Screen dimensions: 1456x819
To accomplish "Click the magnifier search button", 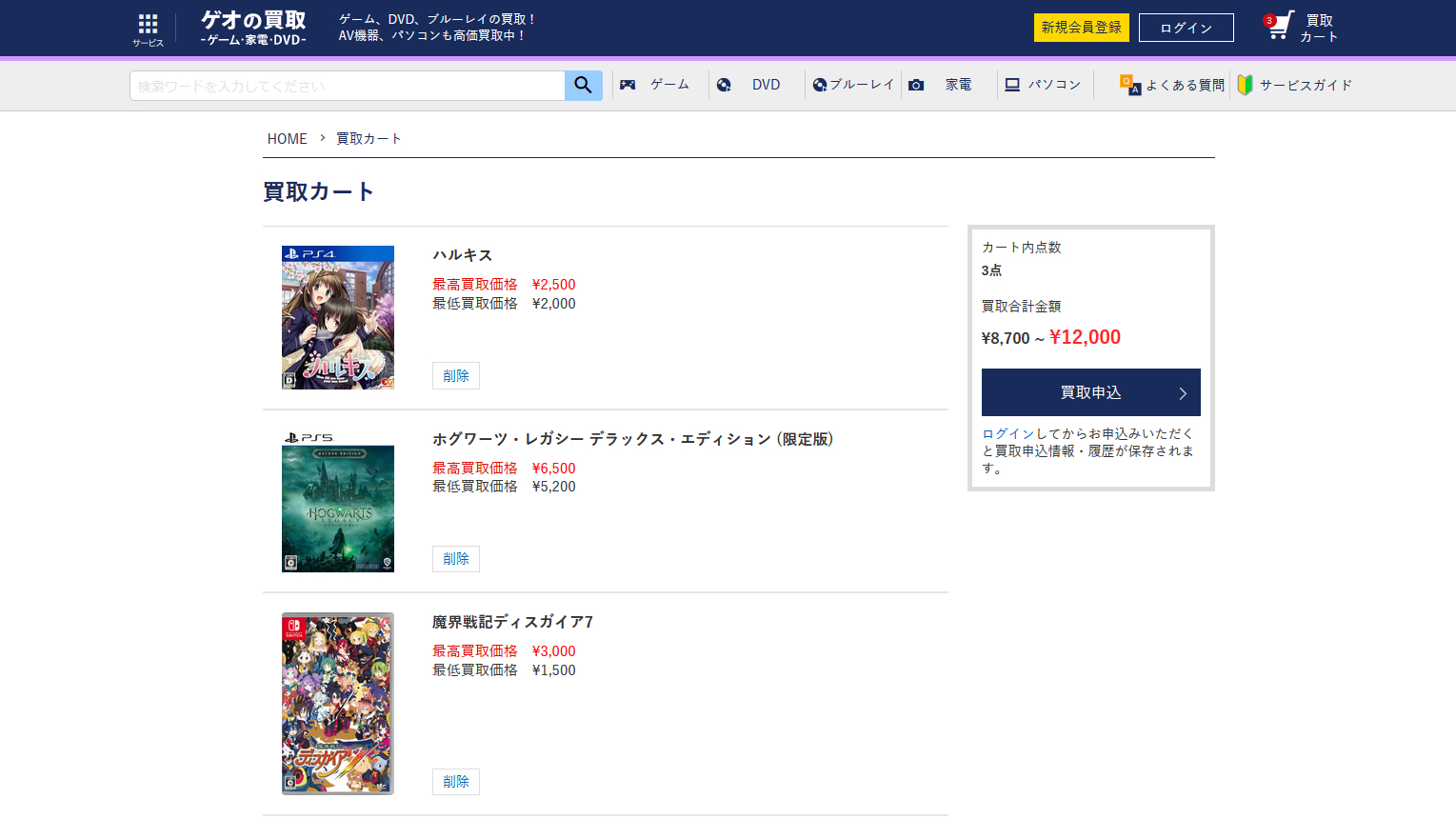I will (x=583, y=86).
